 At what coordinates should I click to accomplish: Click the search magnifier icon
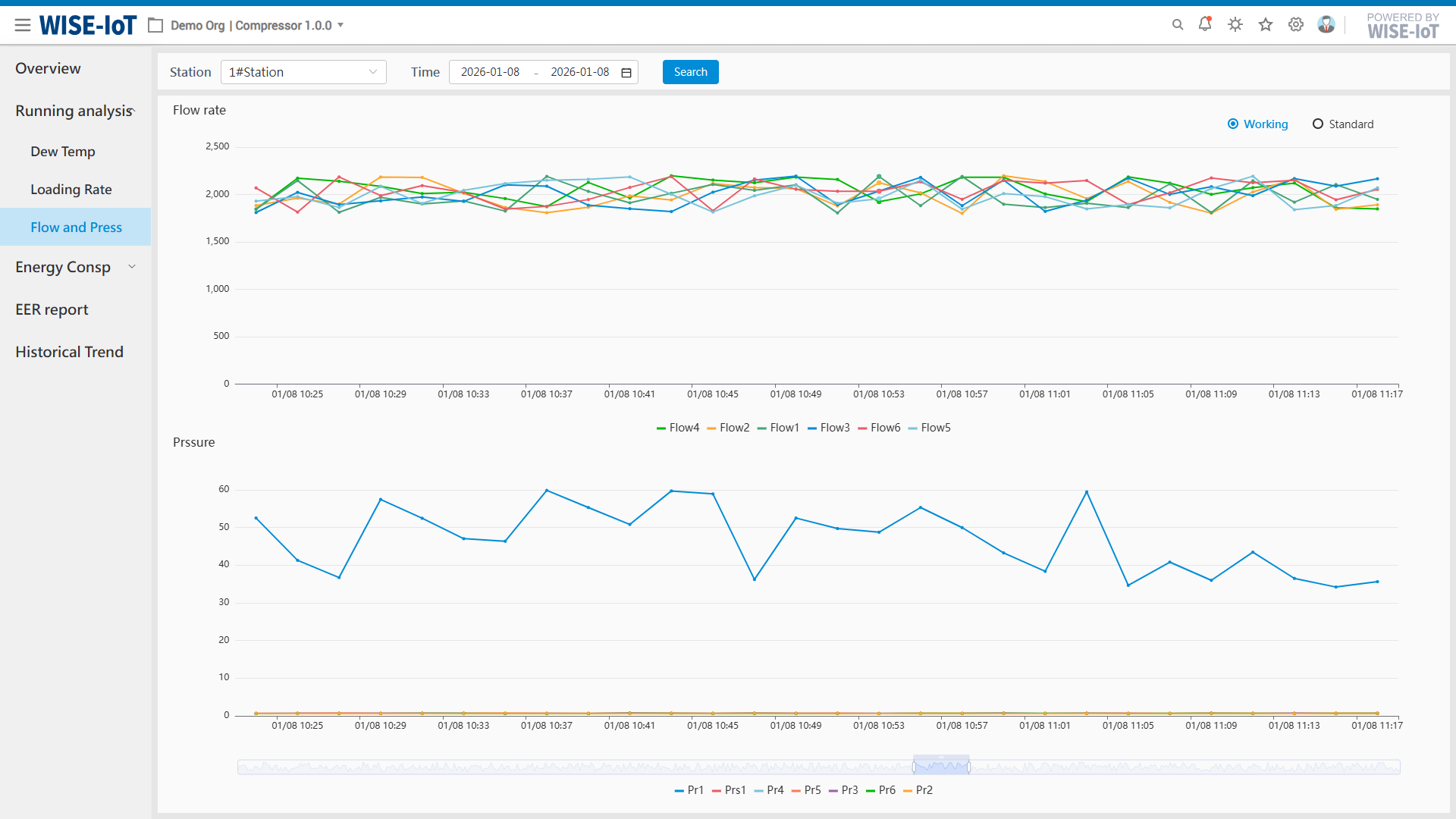click(1178, 25)
